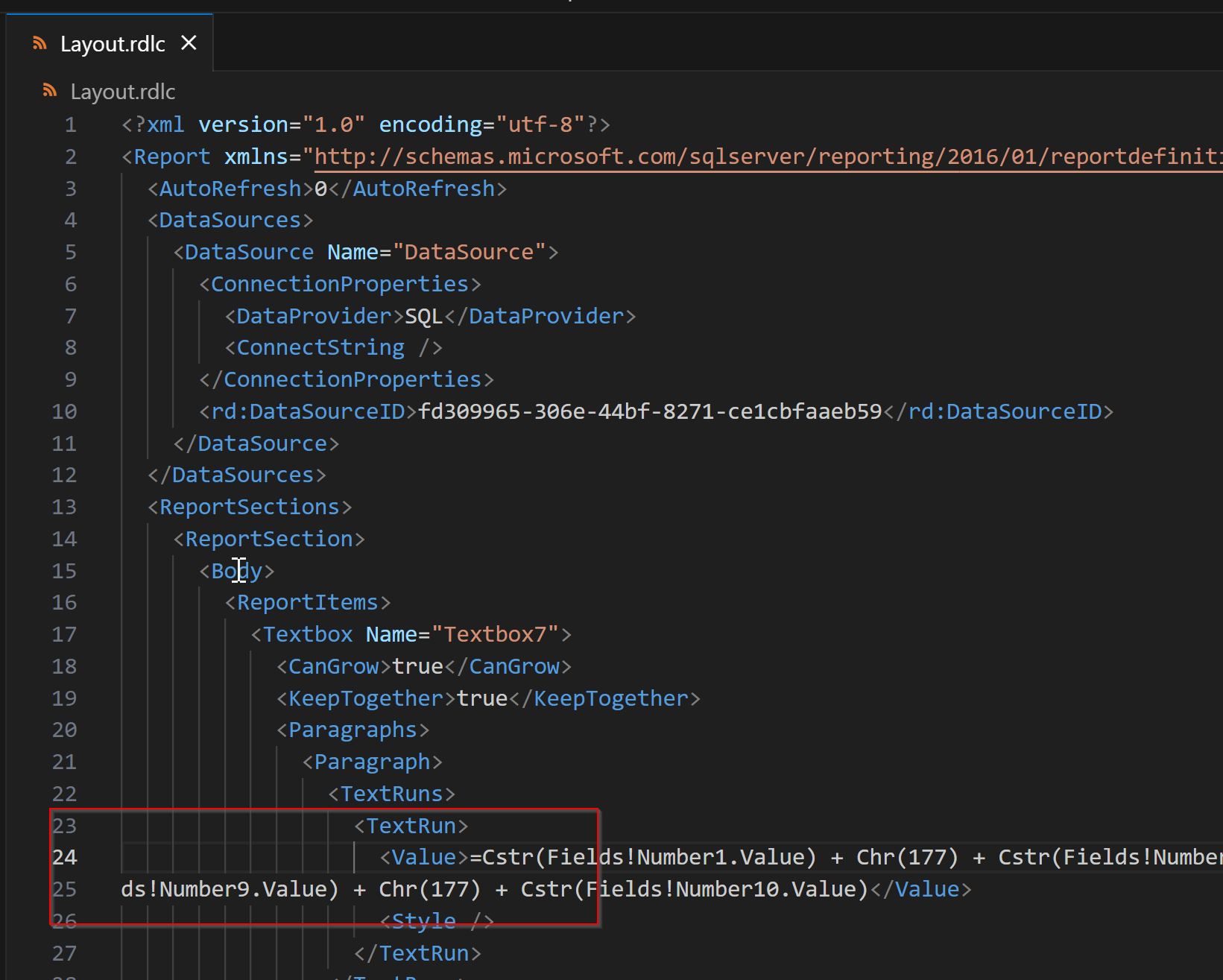
Task: Click the feed icon in the breadcrumb bar
Action: point(49,89)
